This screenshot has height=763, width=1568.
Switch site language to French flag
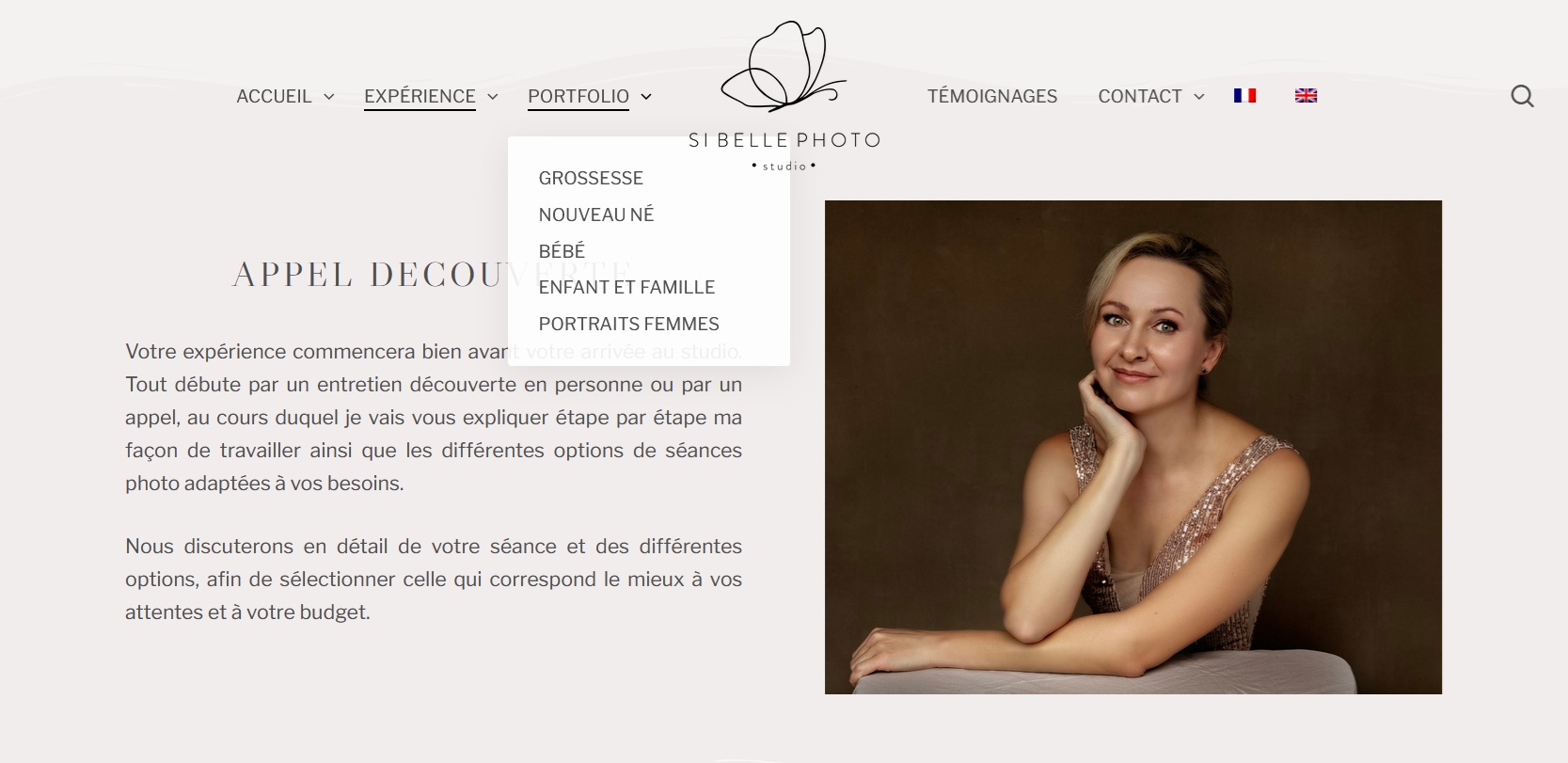point(1244,95)
